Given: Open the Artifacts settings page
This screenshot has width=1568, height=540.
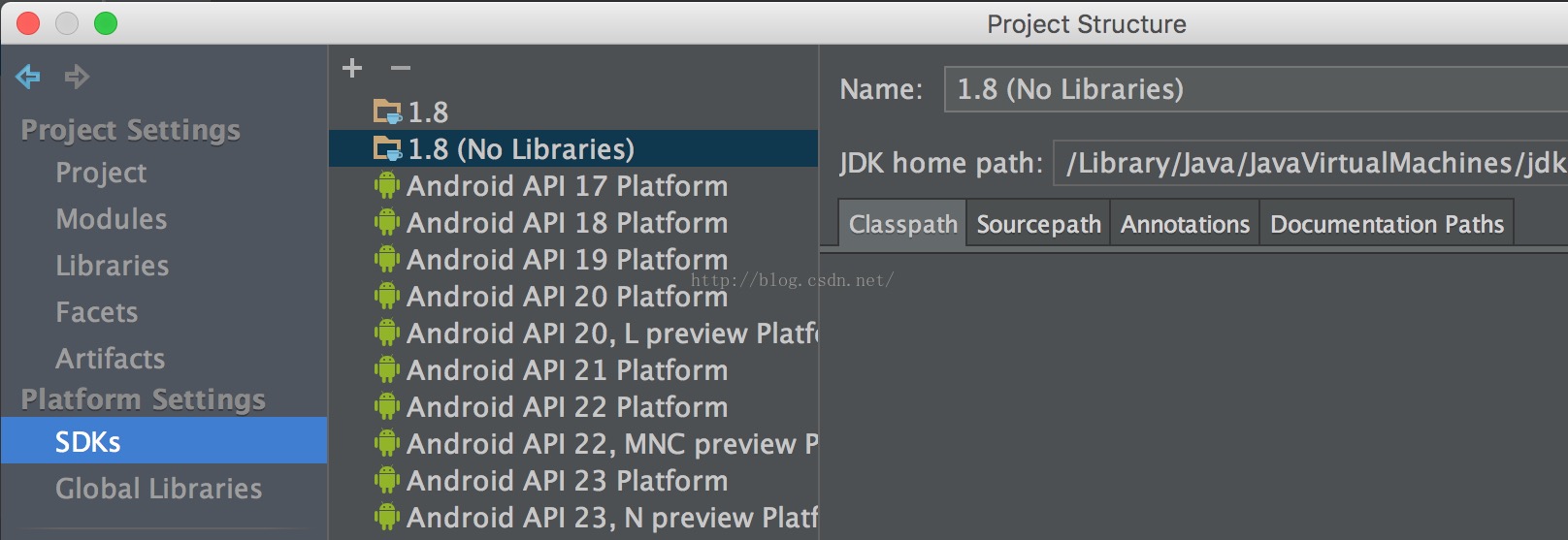Looking at the screenshot, I should point(111,359).
